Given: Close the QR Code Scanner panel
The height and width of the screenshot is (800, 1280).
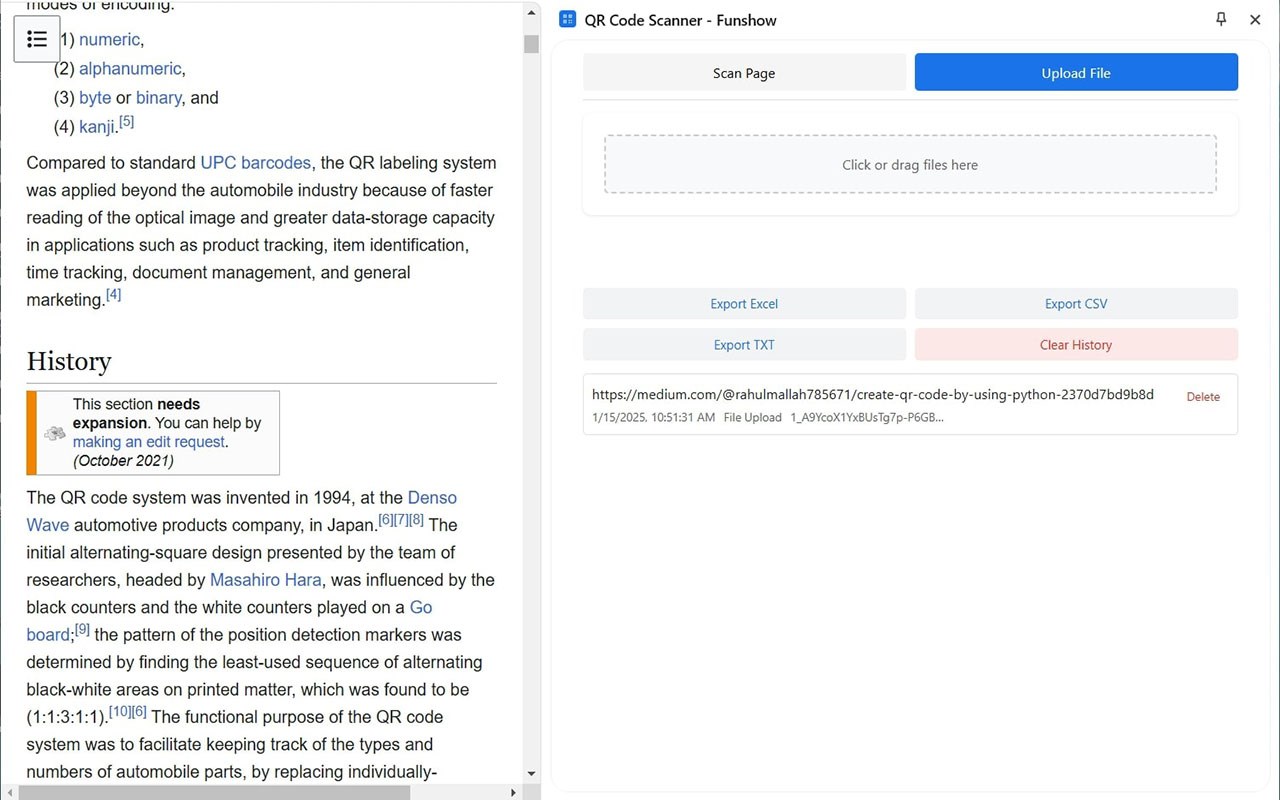Looking at the screenshot, I should click(1255, 19).
